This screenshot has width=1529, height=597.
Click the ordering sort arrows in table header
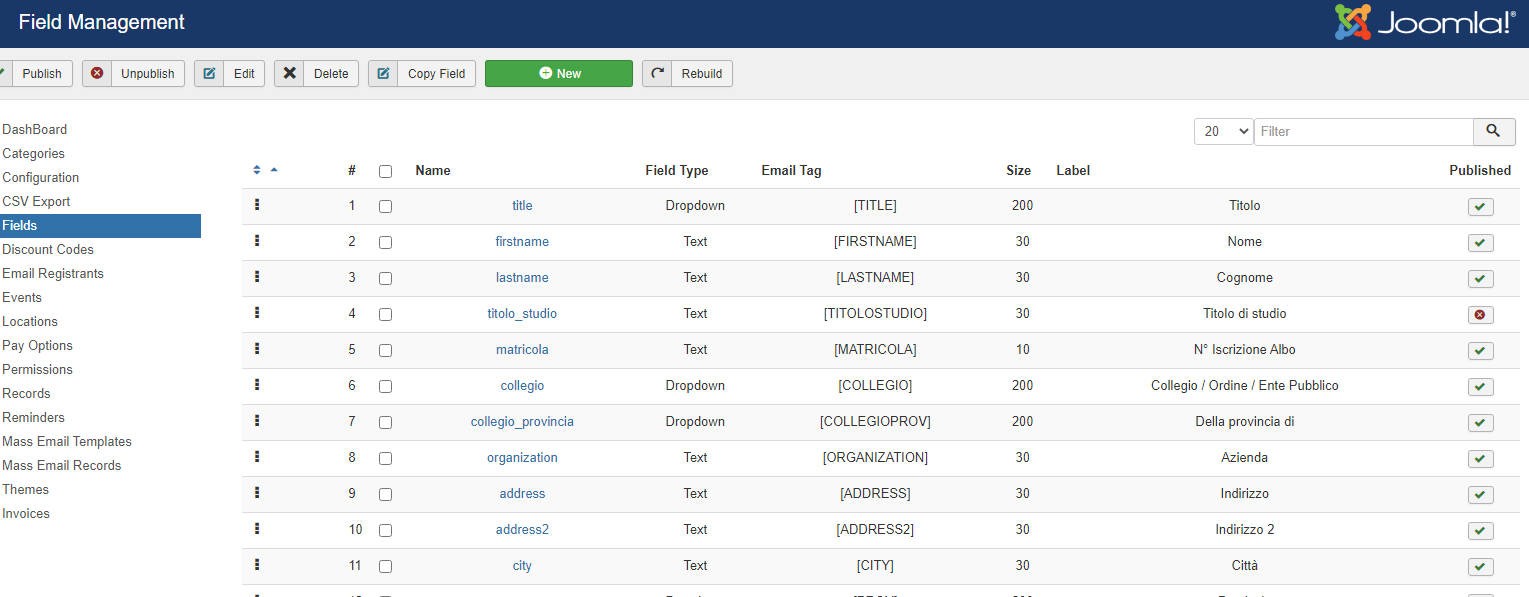[257, 170]
